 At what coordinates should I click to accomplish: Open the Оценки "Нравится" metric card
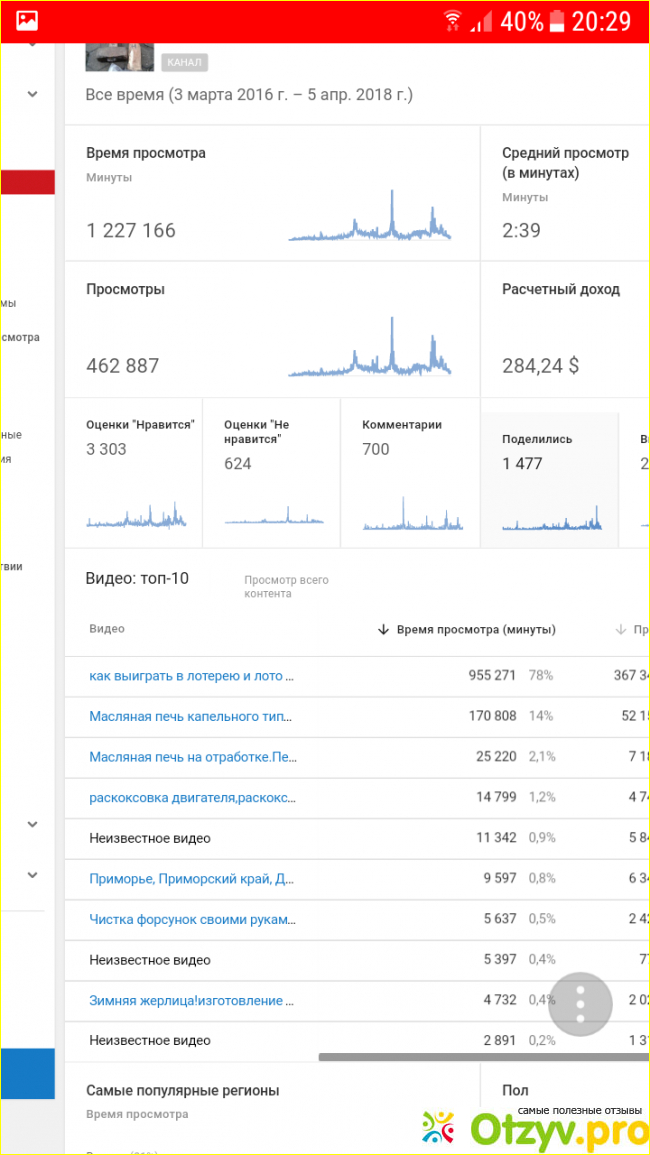pos(134,472)
